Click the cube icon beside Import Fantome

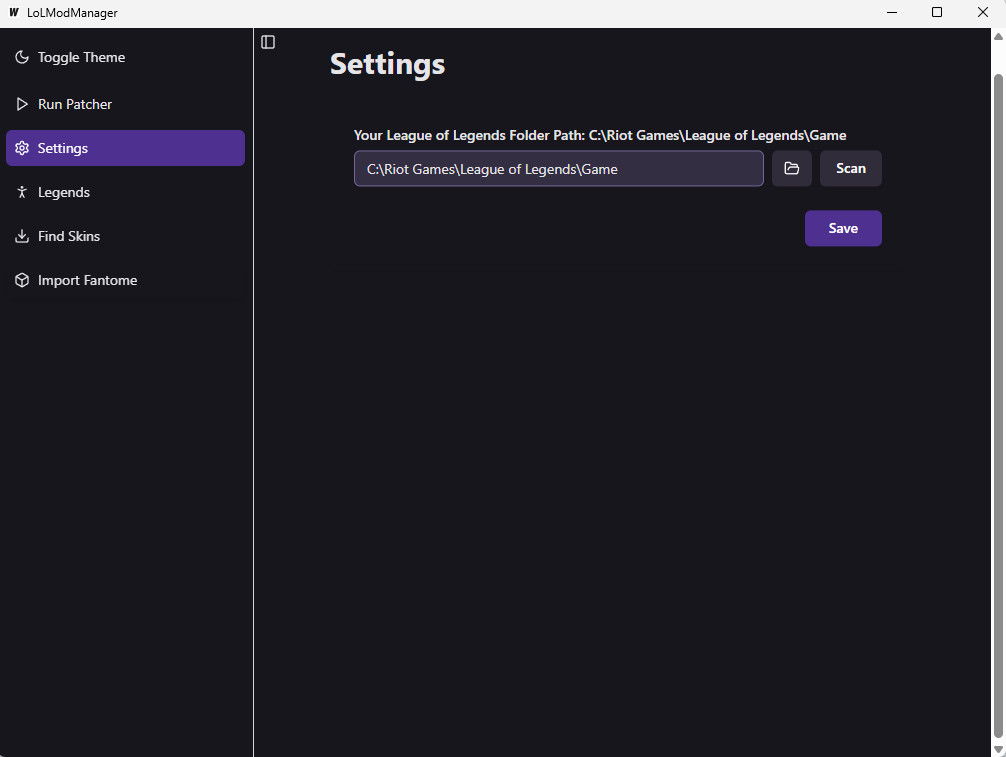pyautogui.click(x=21, y=280)
